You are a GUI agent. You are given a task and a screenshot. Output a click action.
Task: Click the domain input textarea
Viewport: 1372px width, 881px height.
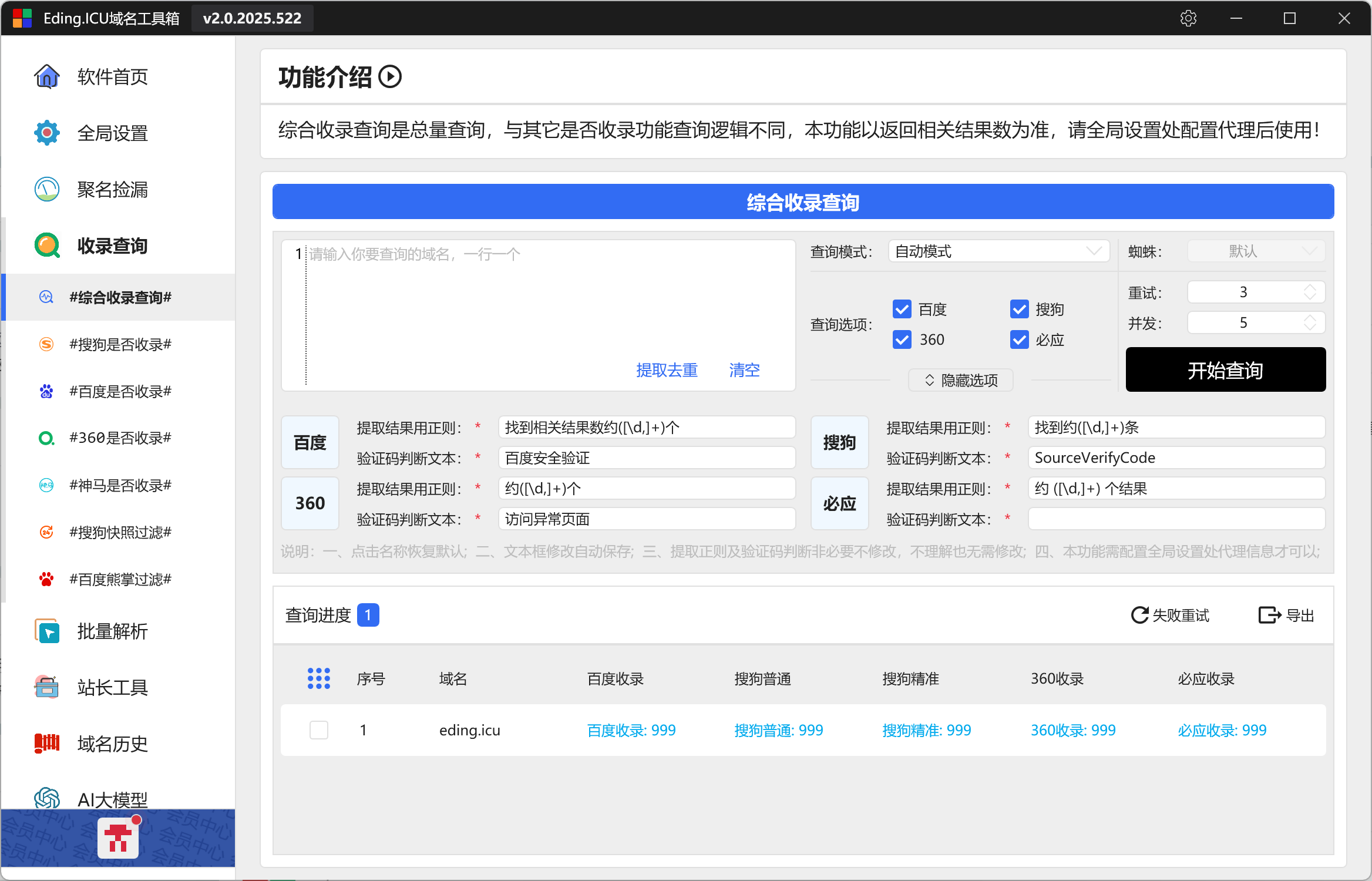539,315
